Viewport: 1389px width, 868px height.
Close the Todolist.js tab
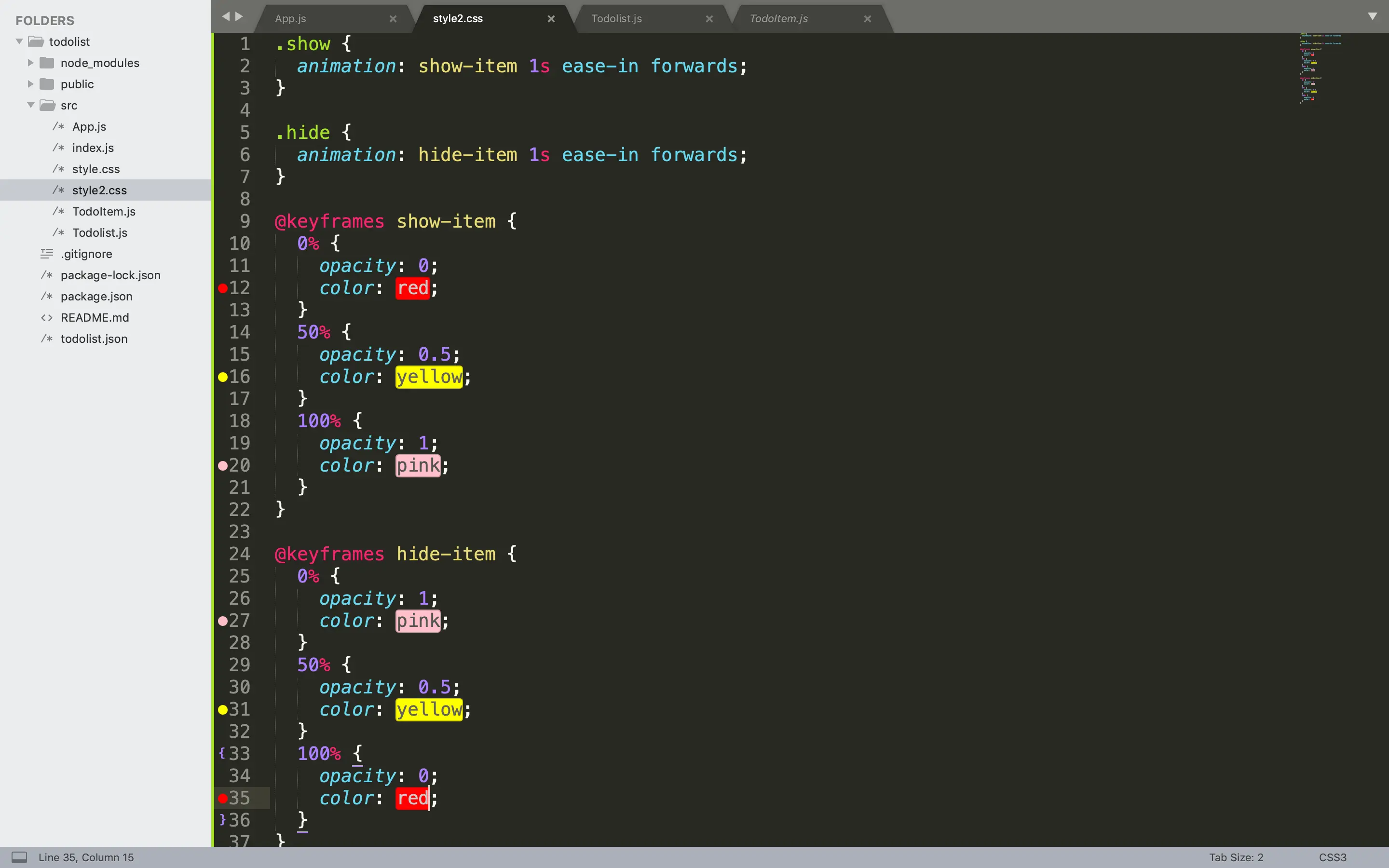[709, 19]
